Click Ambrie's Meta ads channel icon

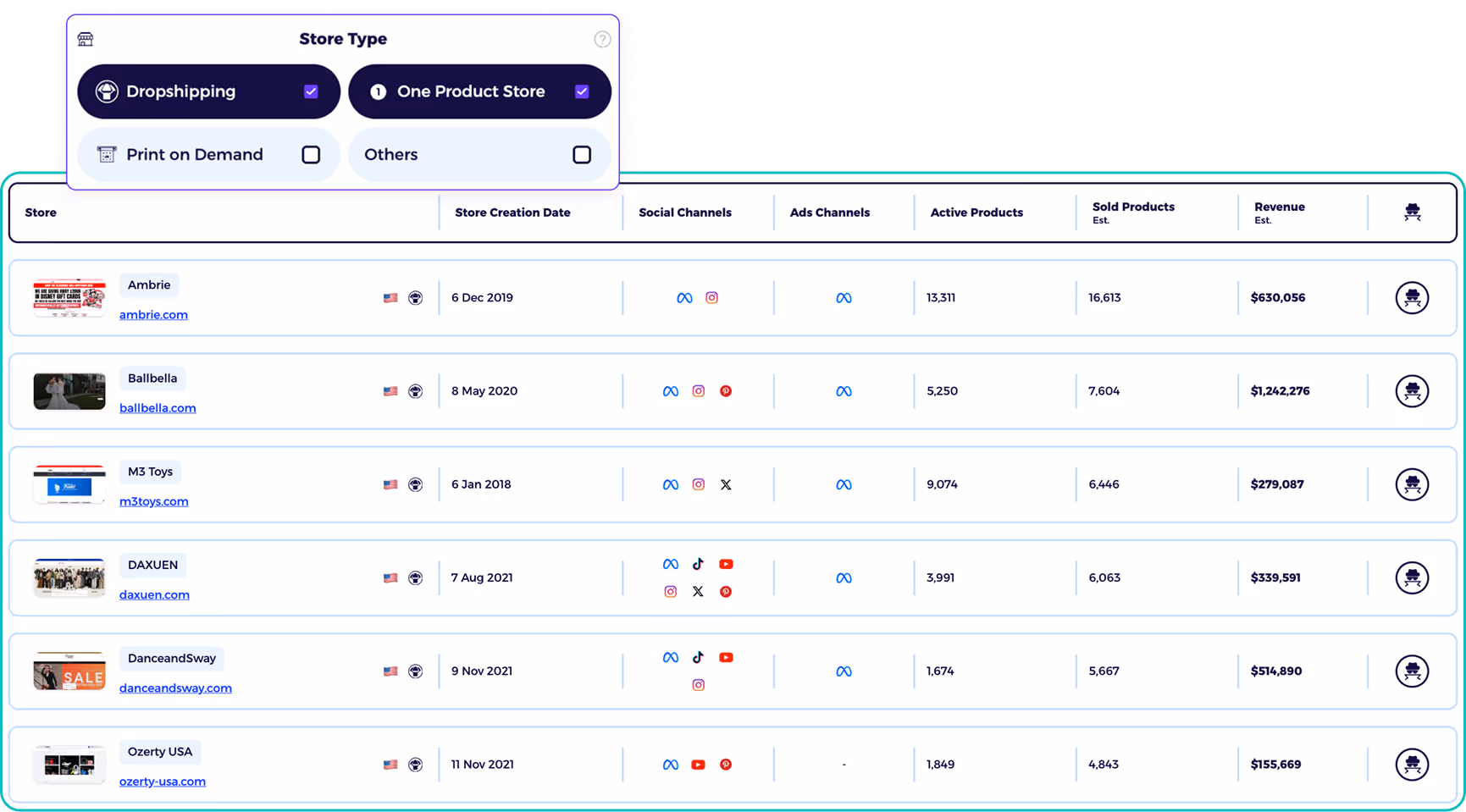coord(844,298)
